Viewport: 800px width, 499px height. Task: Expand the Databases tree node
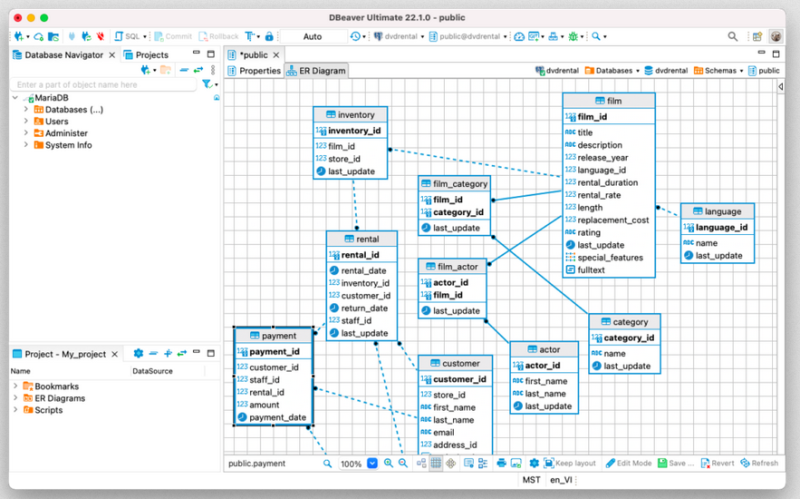pyautogui.click(x=26, y=110)
